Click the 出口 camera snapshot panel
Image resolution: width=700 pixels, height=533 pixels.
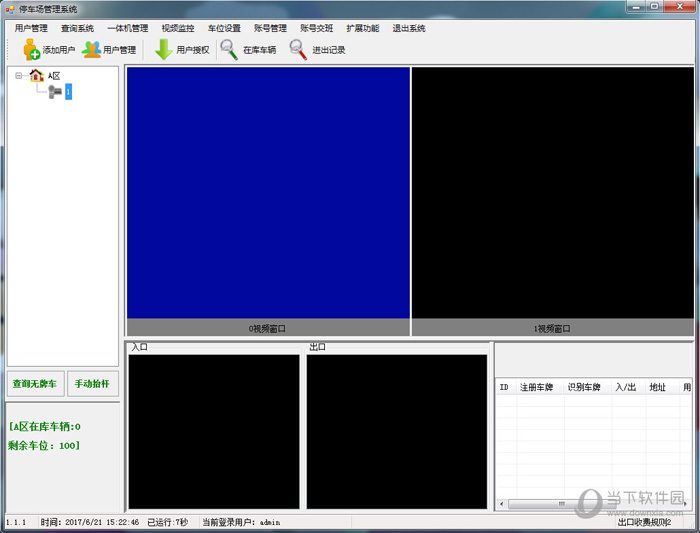(396, 431)
